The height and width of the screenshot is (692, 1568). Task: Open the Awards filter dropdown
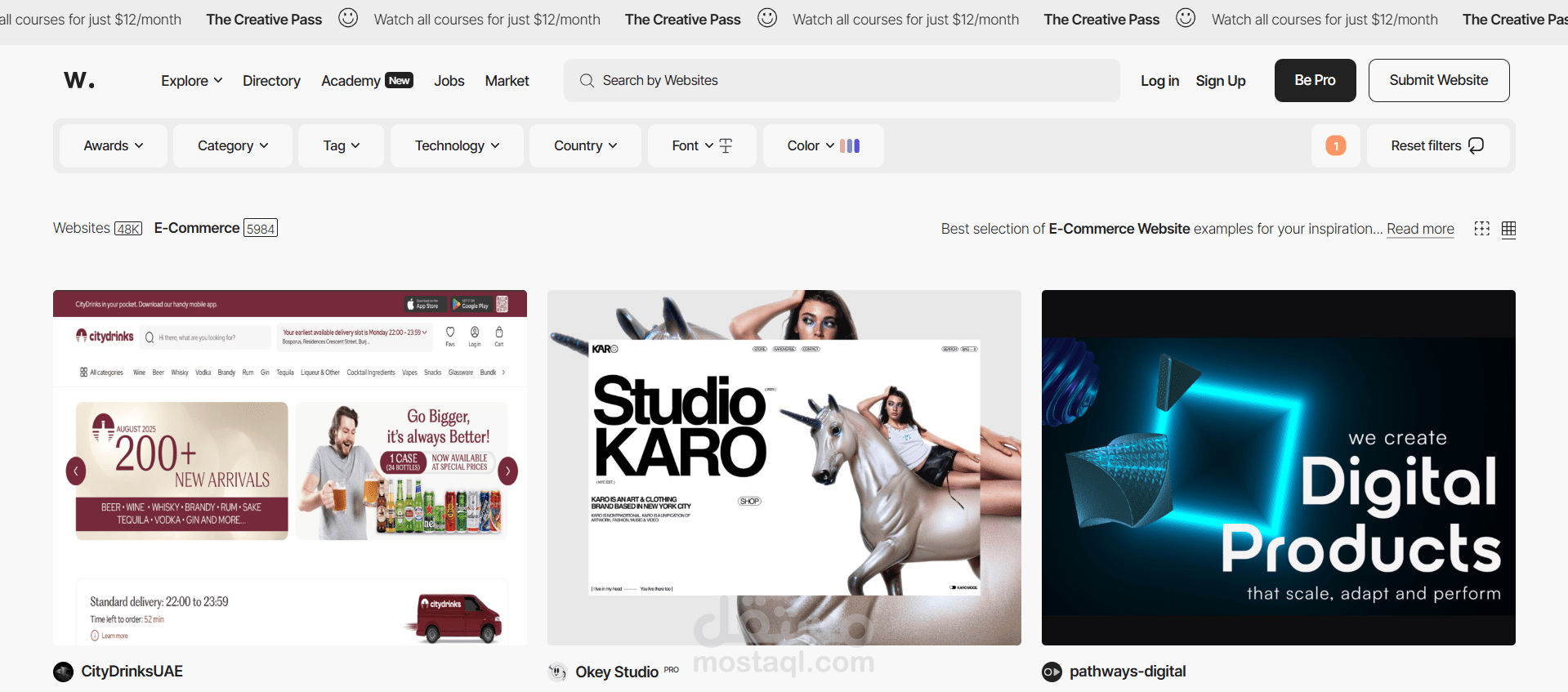[x=114, y=145]
